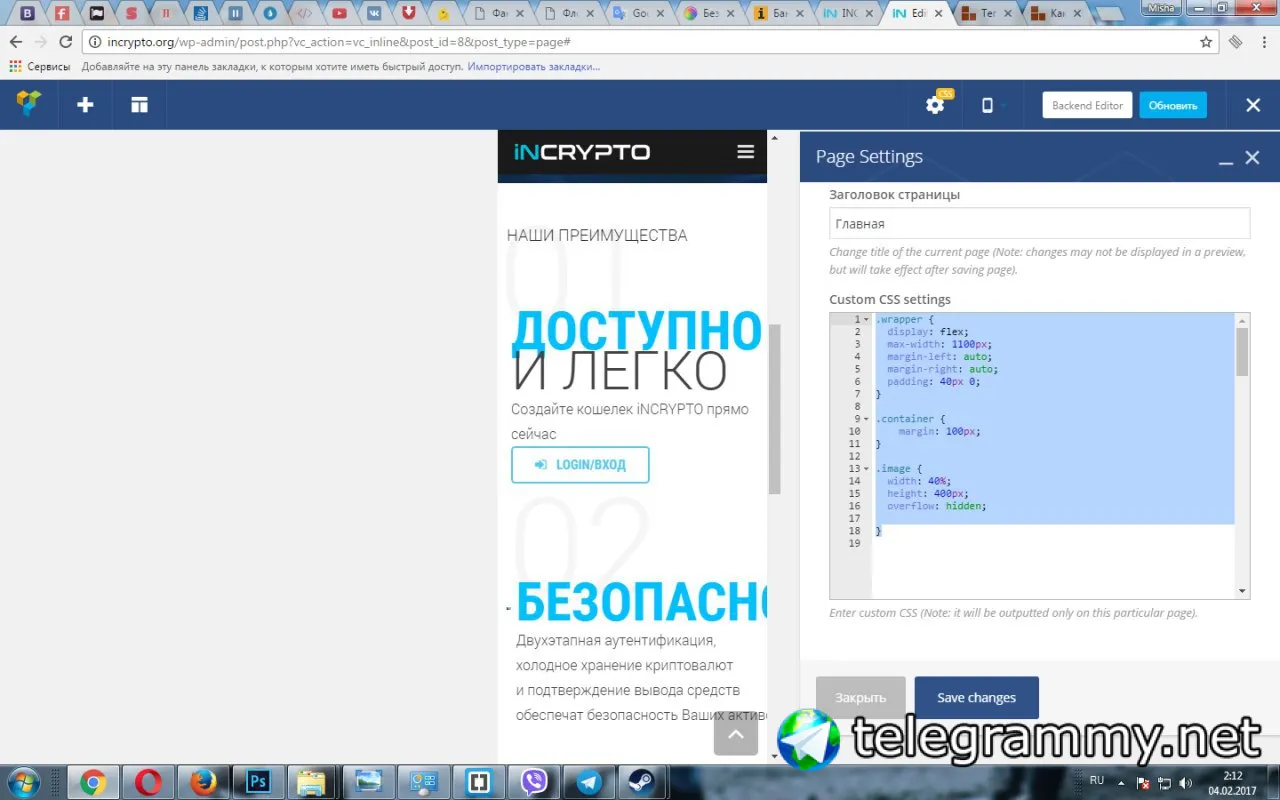Collapse the .image rule fold arrow

coord(866,469)
